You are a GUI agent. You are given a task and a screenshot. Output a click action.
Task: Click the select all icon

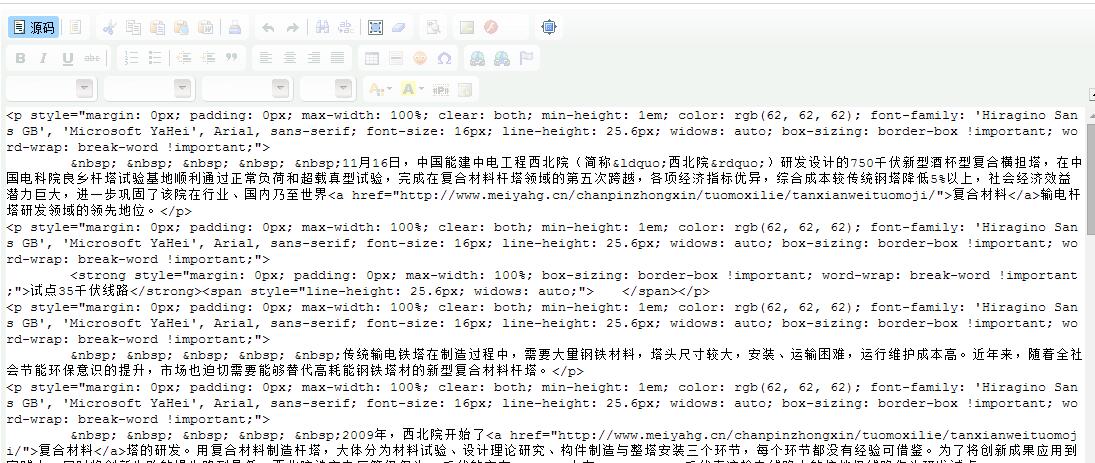pos(375,28)
